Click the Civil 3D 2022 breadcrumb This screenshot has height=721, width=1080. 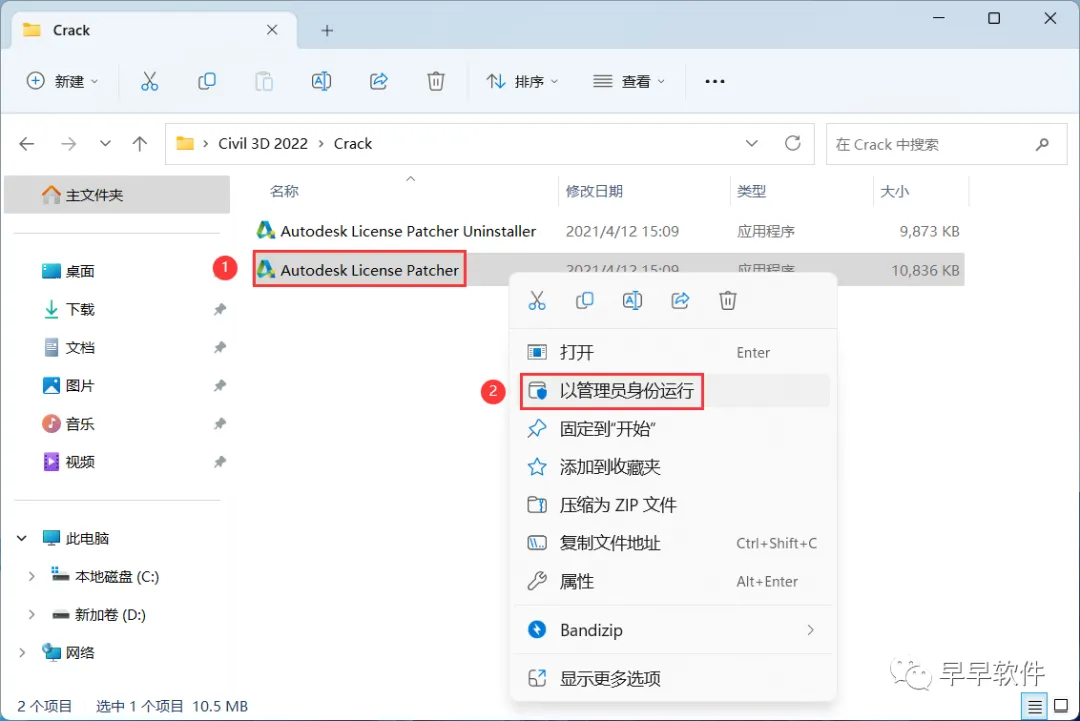click(262, 144)
